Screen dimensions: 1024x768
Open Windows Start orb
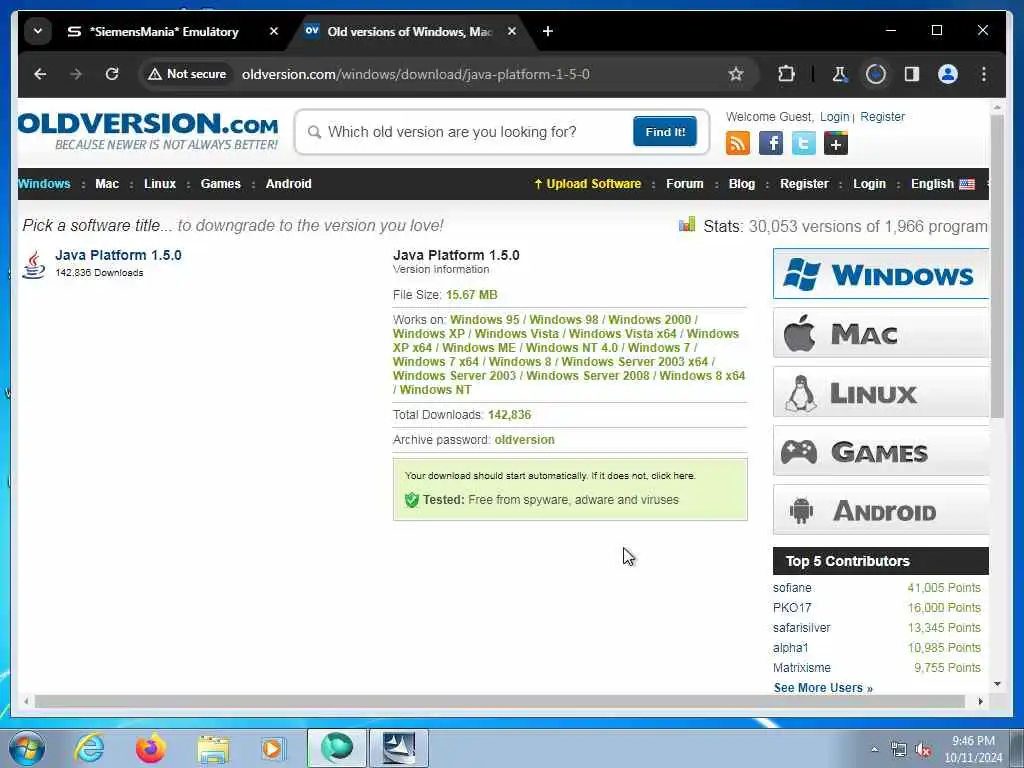pos(27,748)
